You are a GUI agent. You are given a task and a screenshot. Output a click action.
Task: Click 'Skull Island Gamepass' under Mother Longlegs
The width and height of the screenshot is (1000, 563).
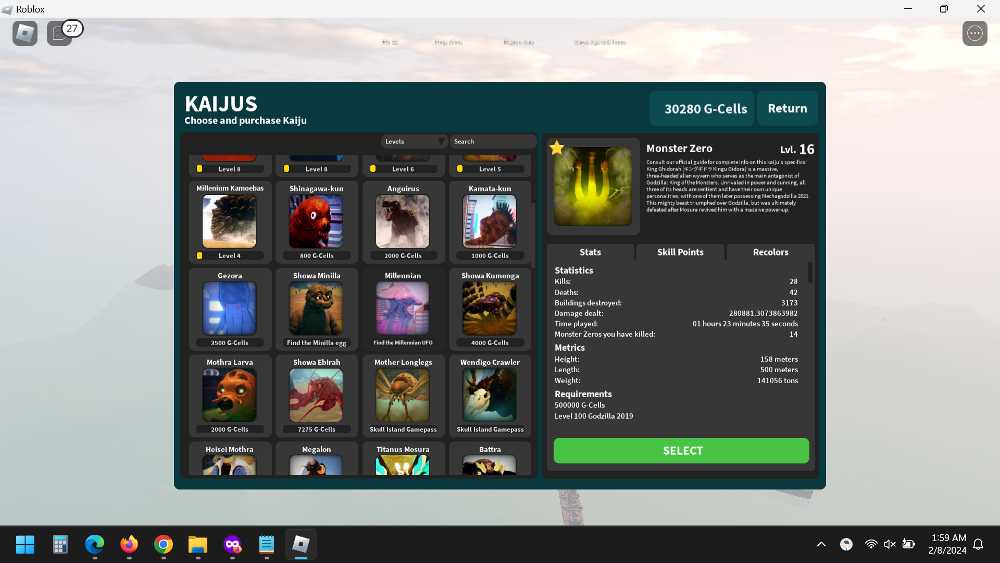click(402, 430)
